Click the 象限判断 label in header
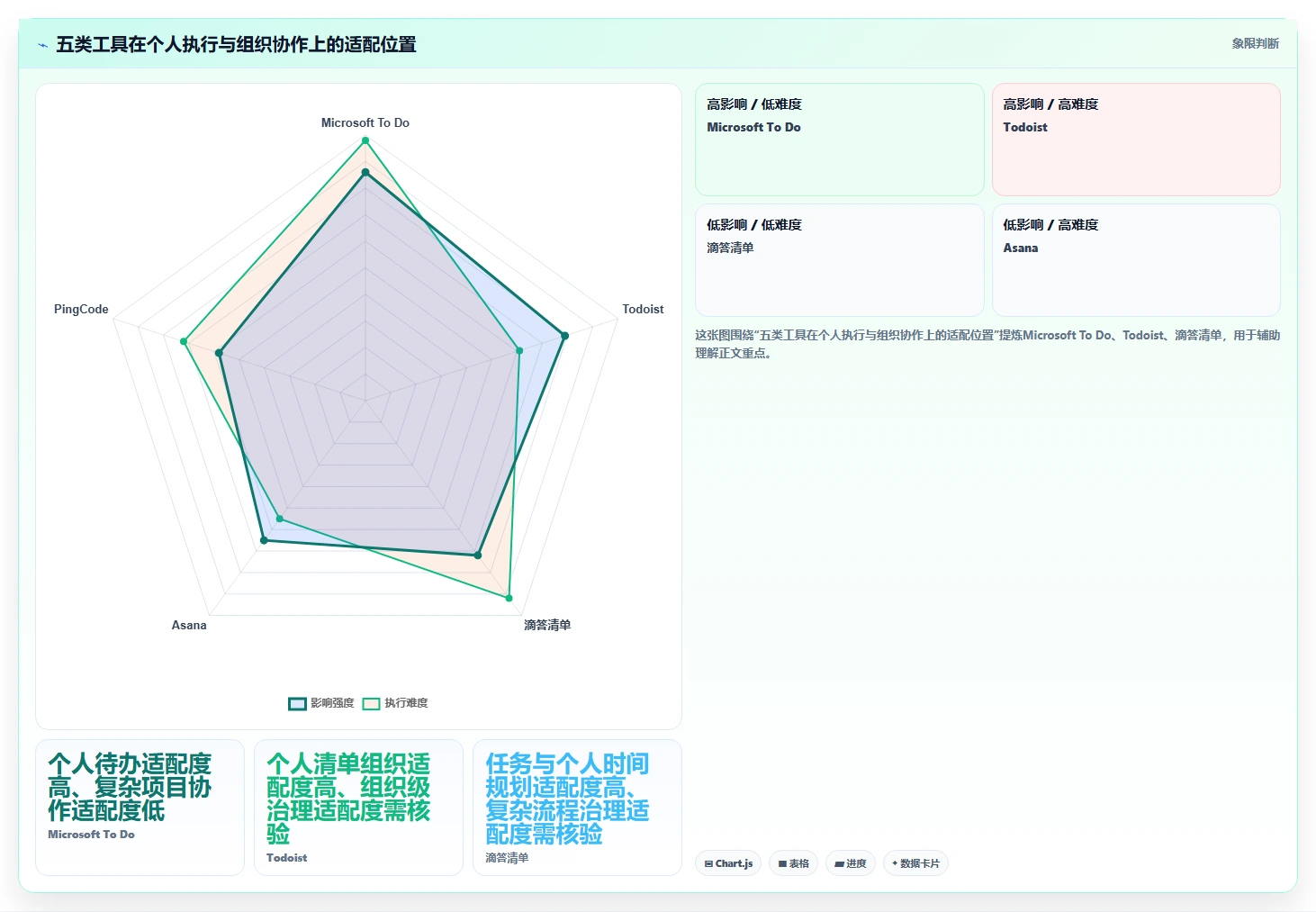 tap(1255, 43)
